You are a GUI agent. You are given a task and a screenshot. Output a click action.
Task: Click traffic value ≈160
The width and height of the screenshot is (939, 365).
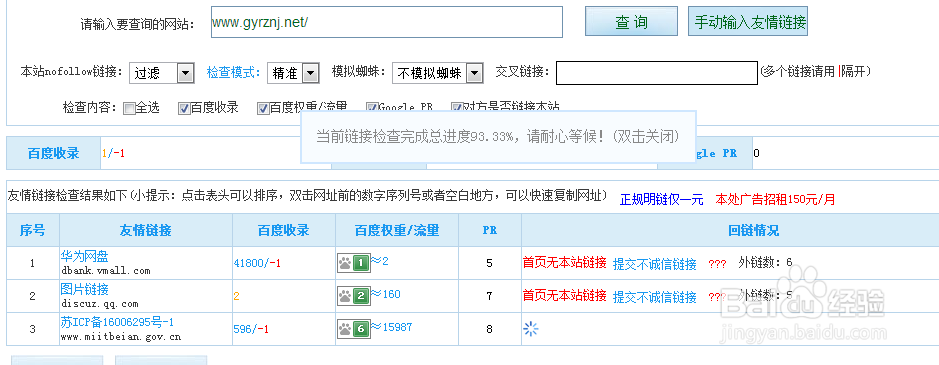385,294
